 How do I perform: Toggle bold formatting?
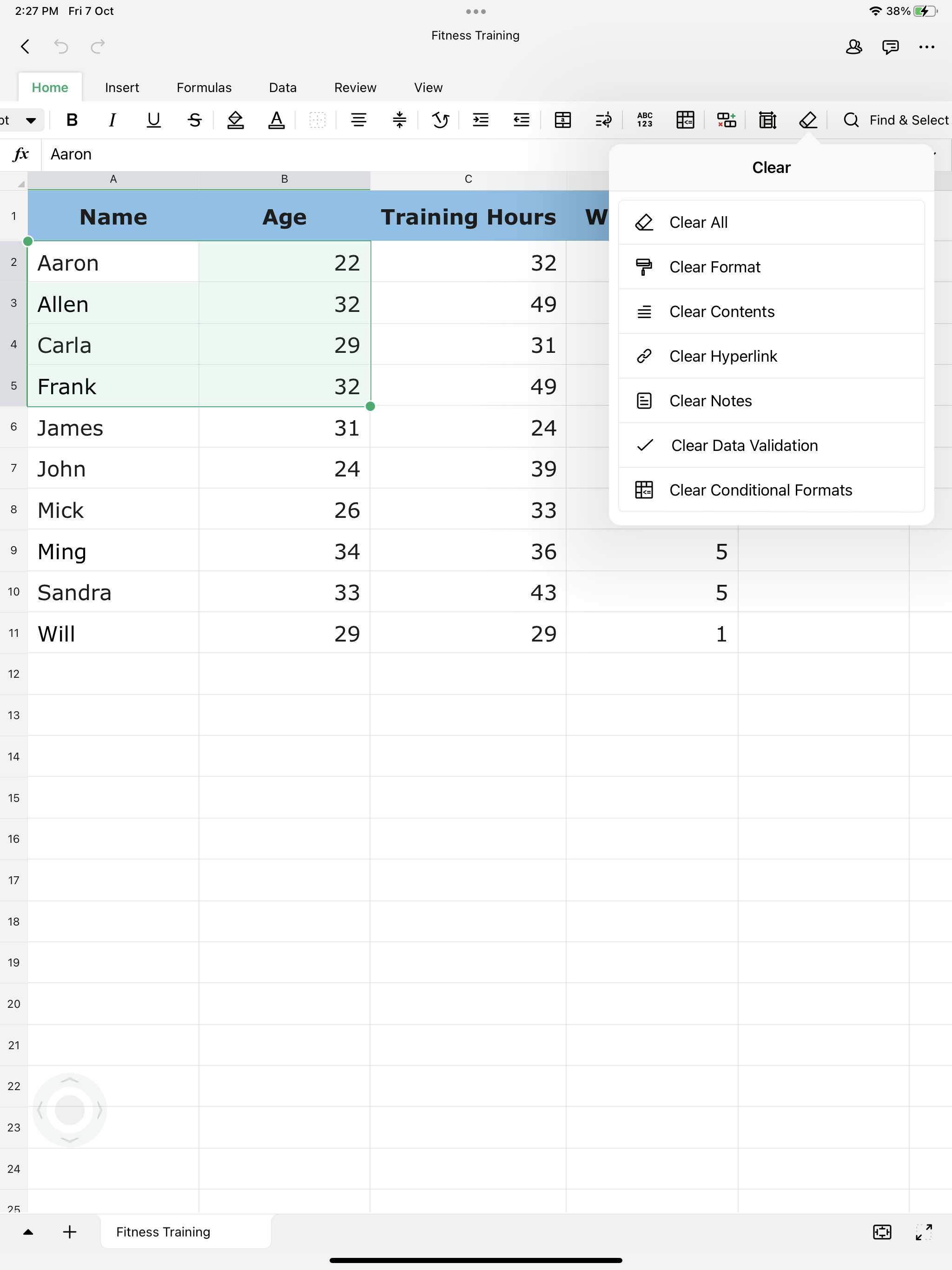click(x=72, y=120)
